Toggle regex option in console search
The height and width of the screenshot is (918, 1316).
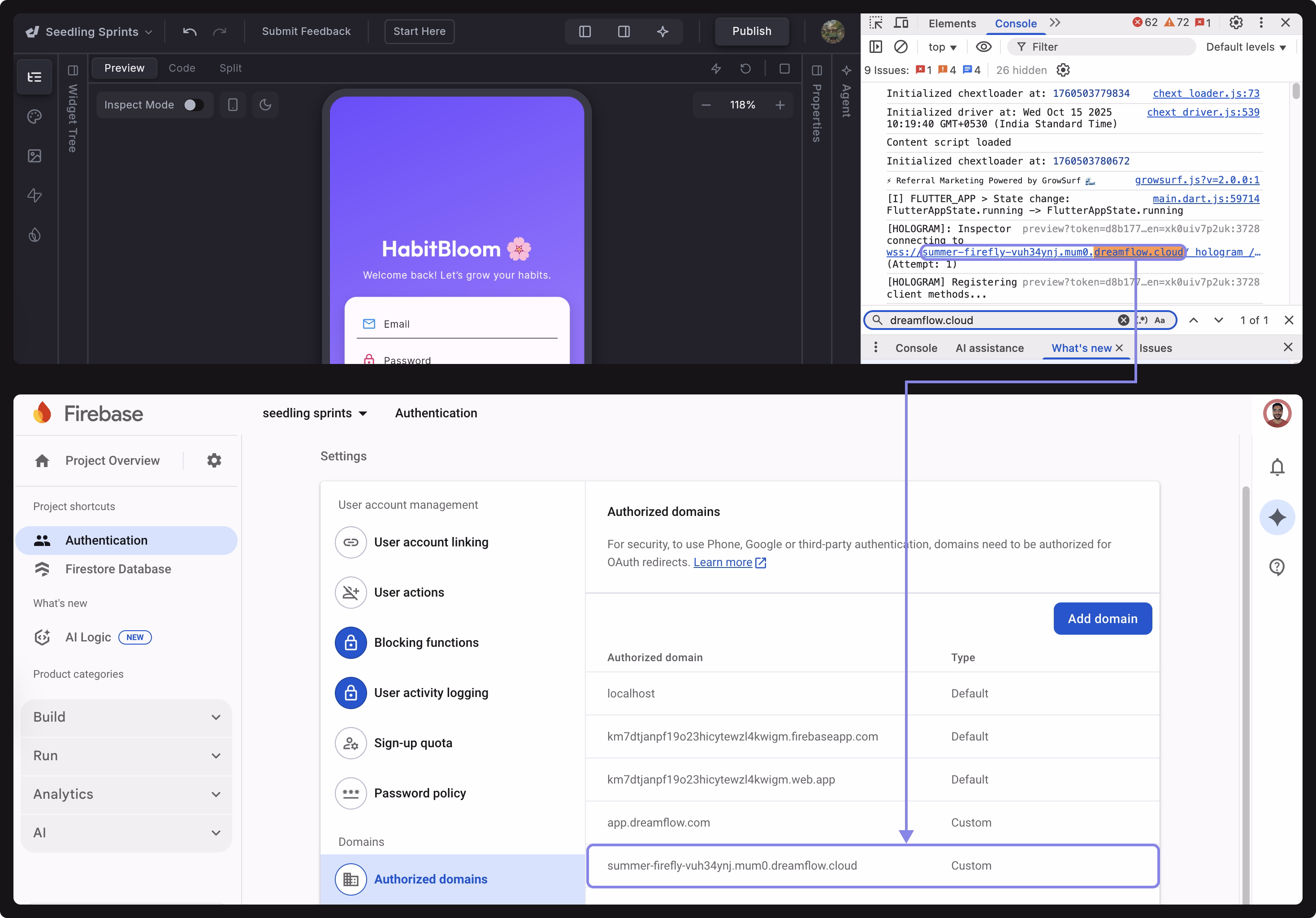click(x=1143, y=320)
